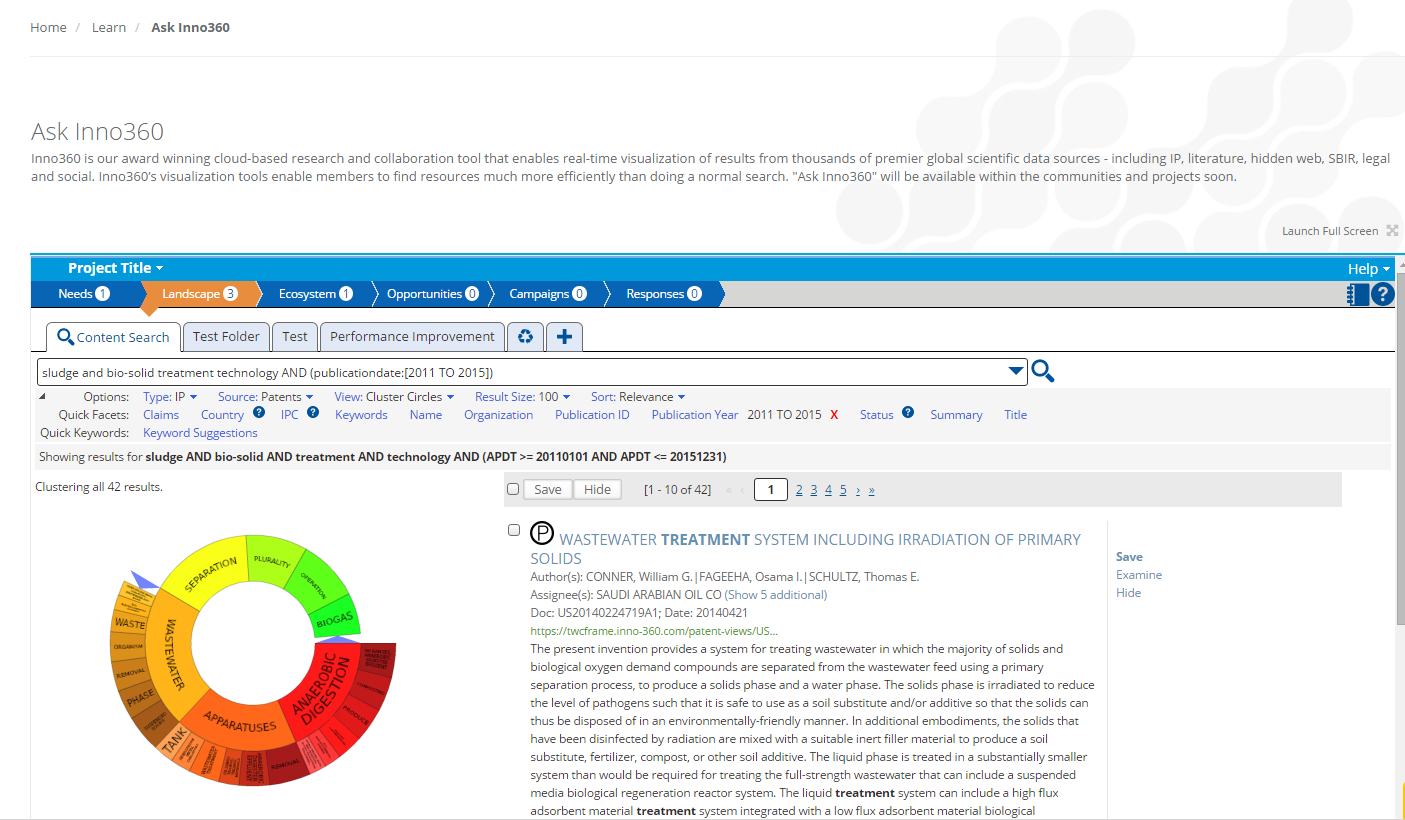
Task: Click the circled P patent icon
Action: (x=541, y=533)
